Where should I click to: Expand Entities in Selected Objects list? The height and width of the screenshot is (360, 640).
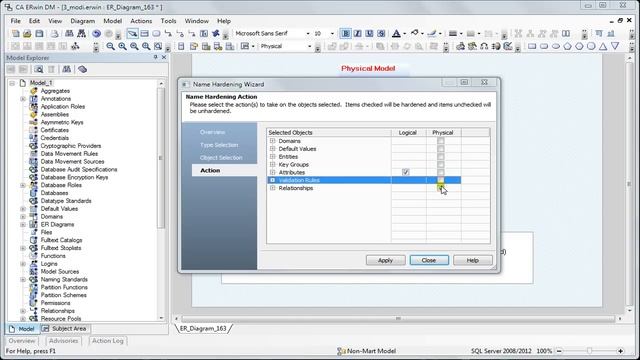tap(273, 156)
